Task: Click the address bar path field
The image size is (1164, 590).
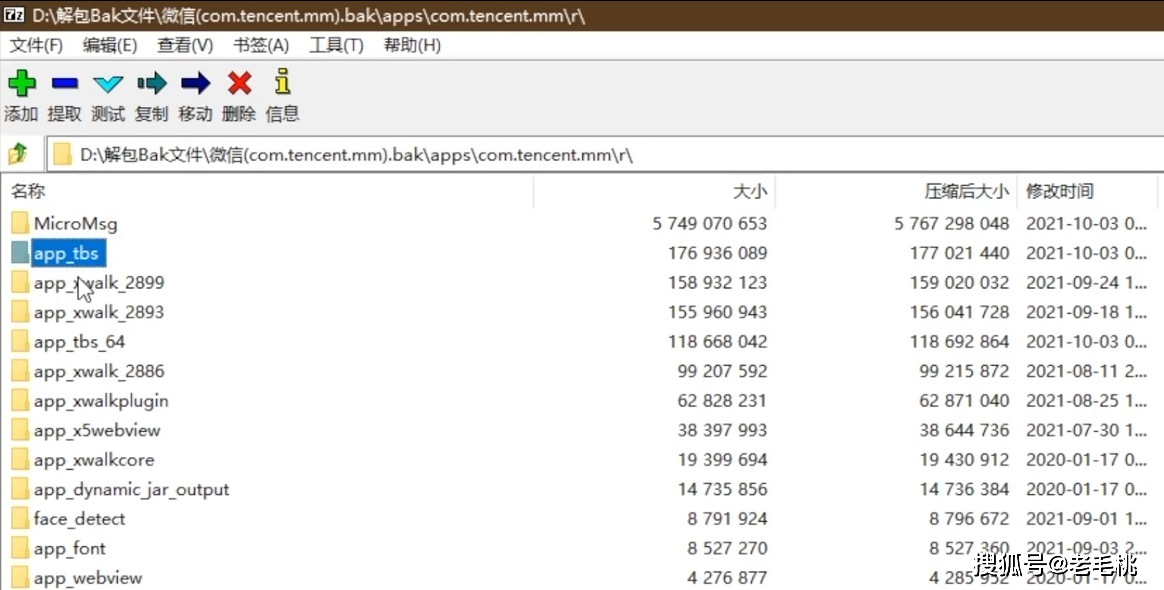Action: (x=604, y=155)
